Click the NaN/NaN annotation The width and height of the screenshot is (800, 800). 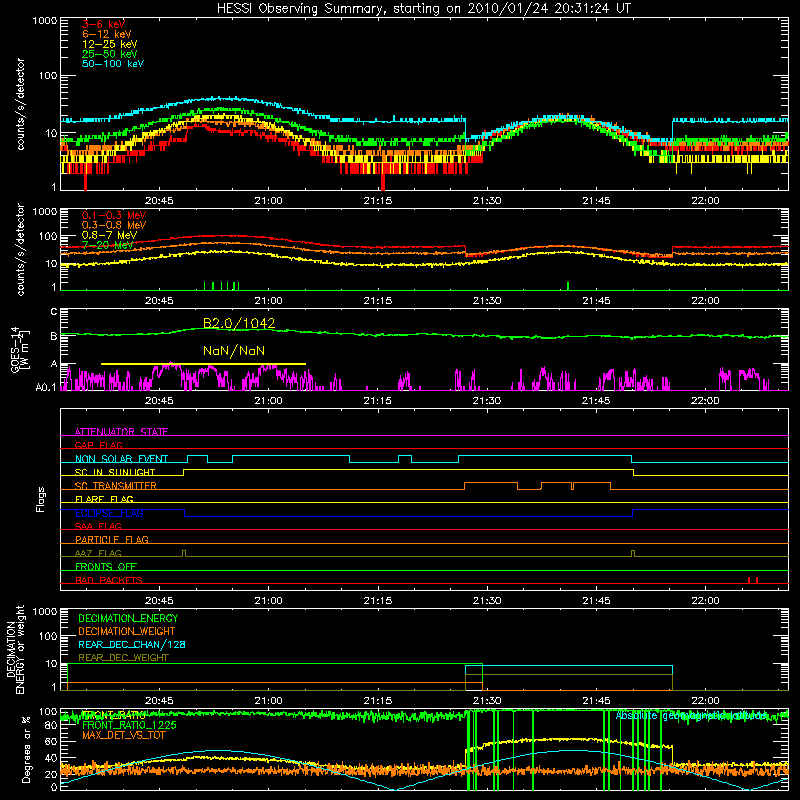[234, 351]
